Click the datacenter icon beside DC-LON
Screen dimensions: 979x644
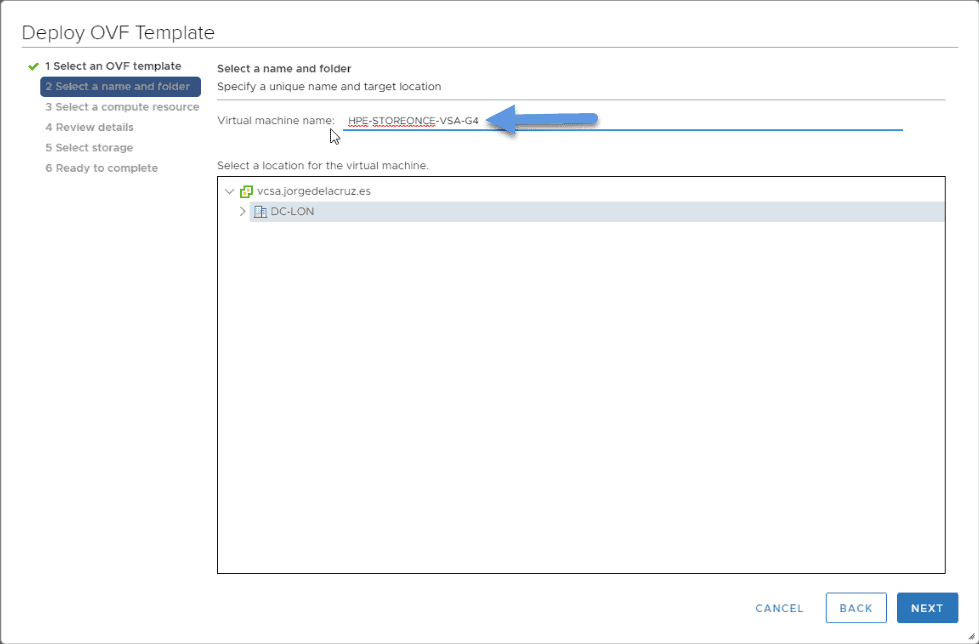260,212
